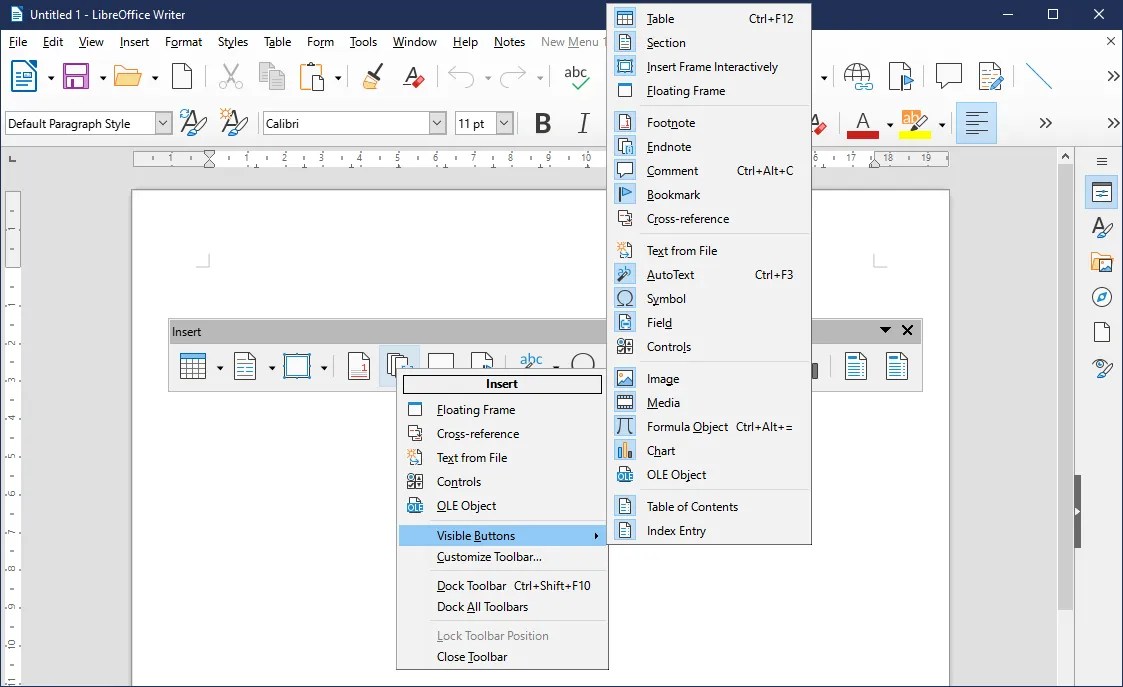The height and width of the screenshot is (687, 1123).
Task: Toggle Bold formatting
Action: [x=542, y=122]
